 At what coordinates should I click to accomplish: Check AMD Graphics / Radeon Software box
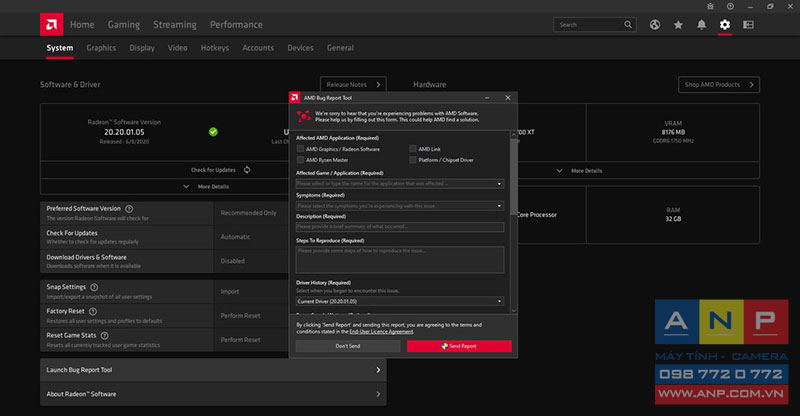pos(300,149)
